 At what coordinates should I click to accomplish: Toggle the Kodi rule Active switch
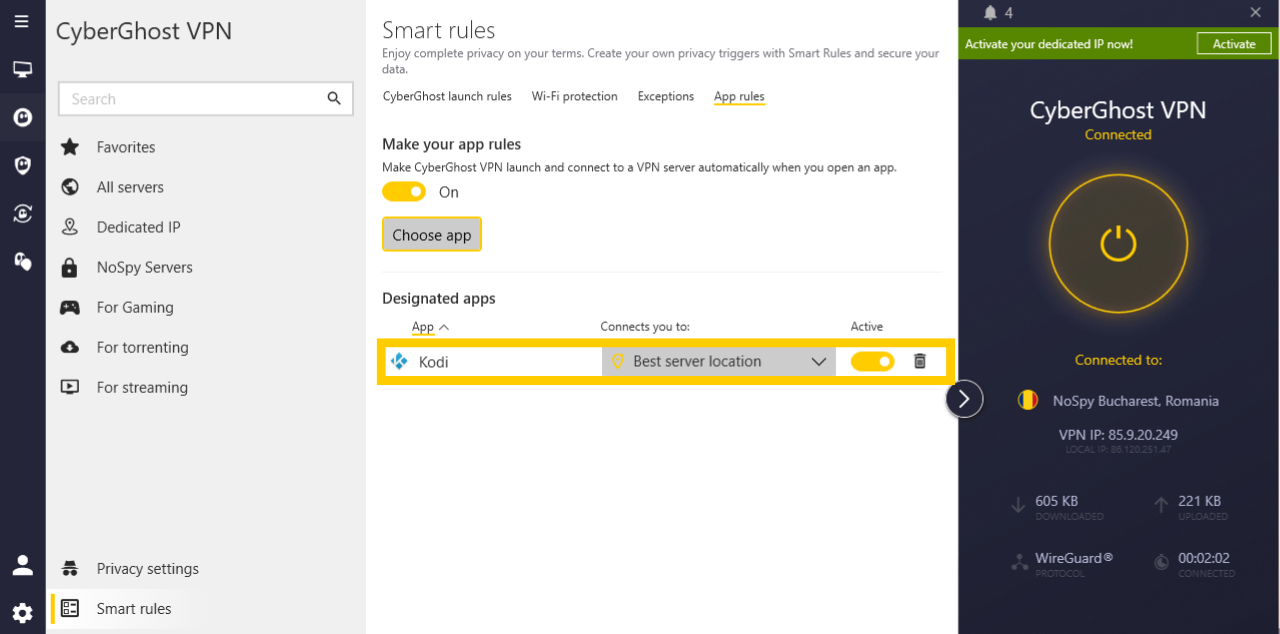point(872,361)
